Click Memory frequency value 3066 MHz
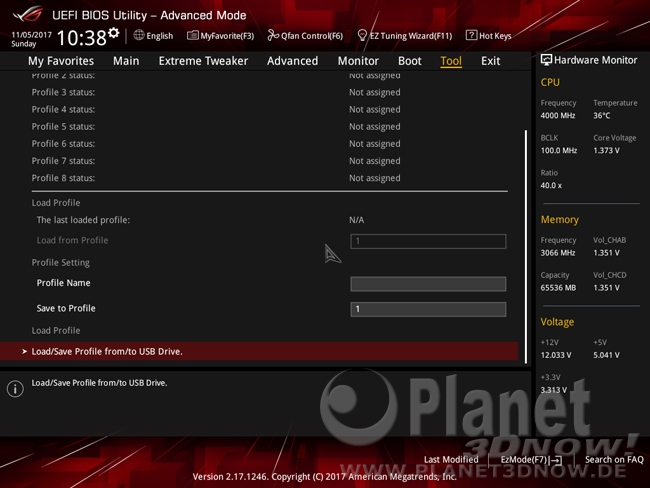Viewport: 650px width, 488px height. (x=558, y=253)
